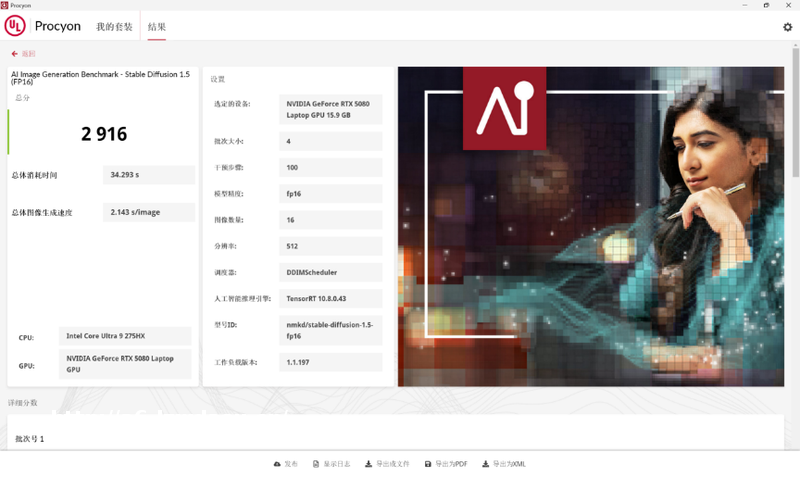Click the 显示日志 log document icon
800x477 pixels.
click(316, 464)
